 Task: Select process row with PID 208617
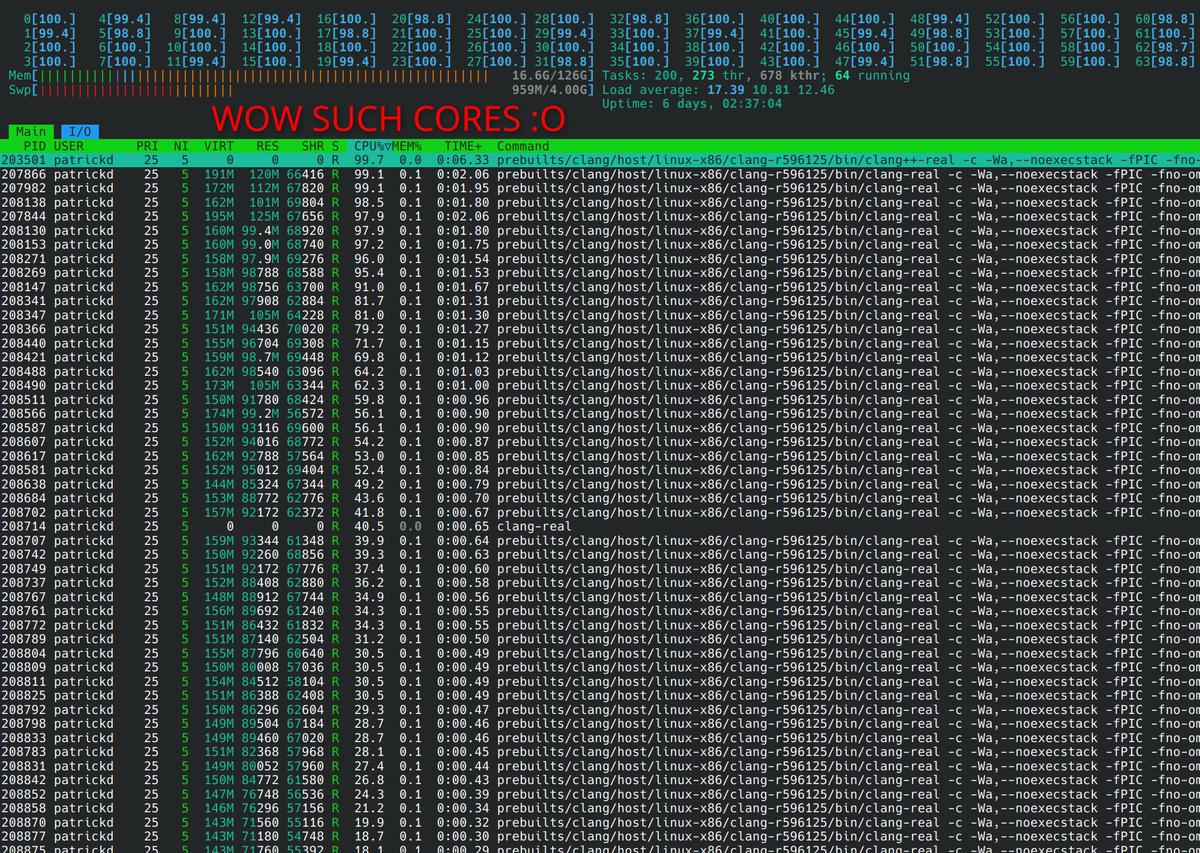coord(600,456)
